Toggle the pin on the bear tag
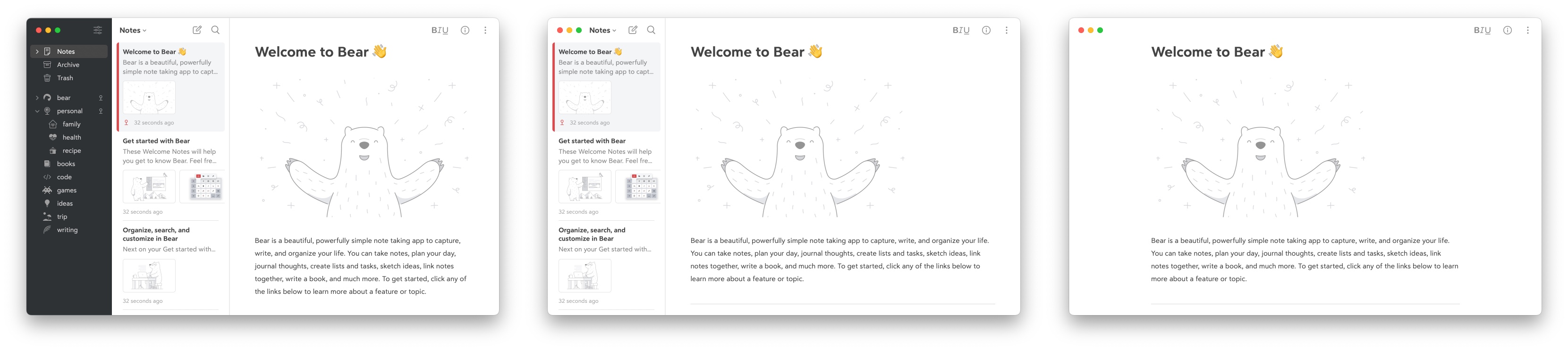Viewport: 1568px width, 350px height. click(x=101, y=98)
